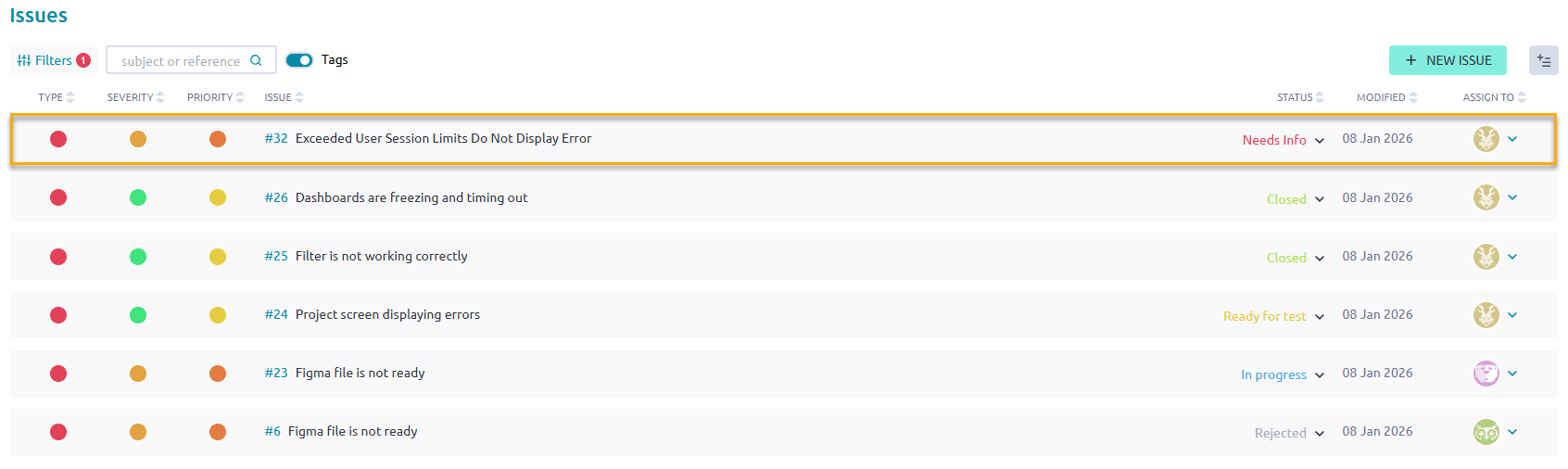Change In progress status of issue #23
The height and width of the screenshot is (469, 1568).
coord(1283,374)
